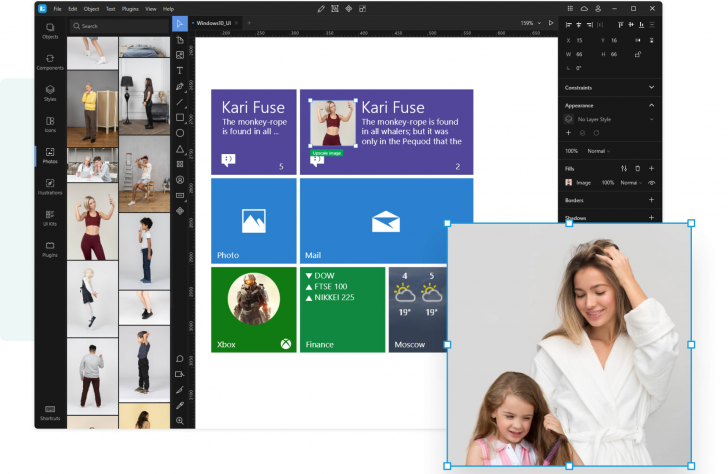Click the Search photos field
Viewport: 728px width, 474px height.
pyautogui.click(x=119, y=26)
